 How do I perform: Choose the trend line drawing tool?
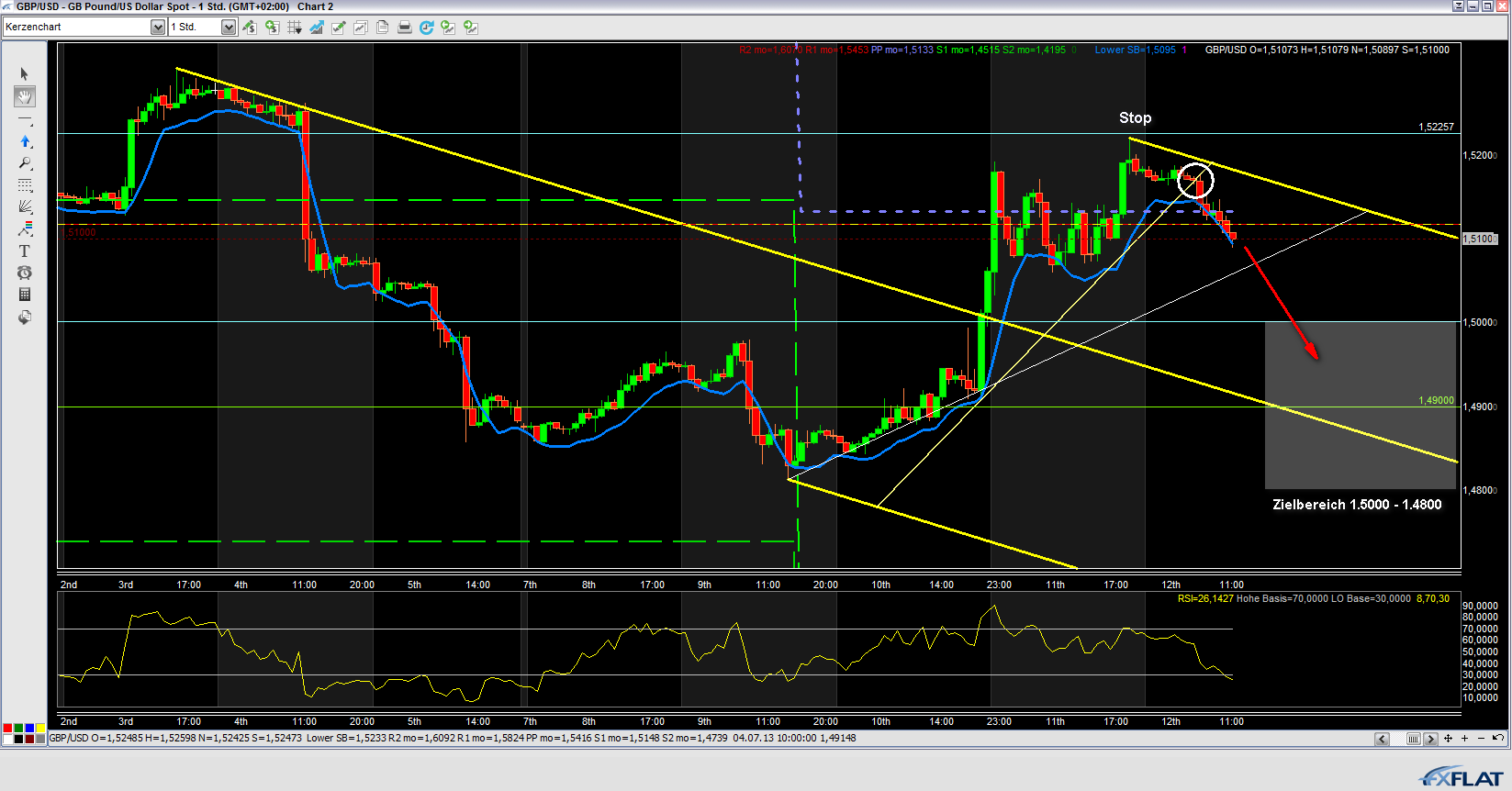pyautogui.click(x=25, y=120)
